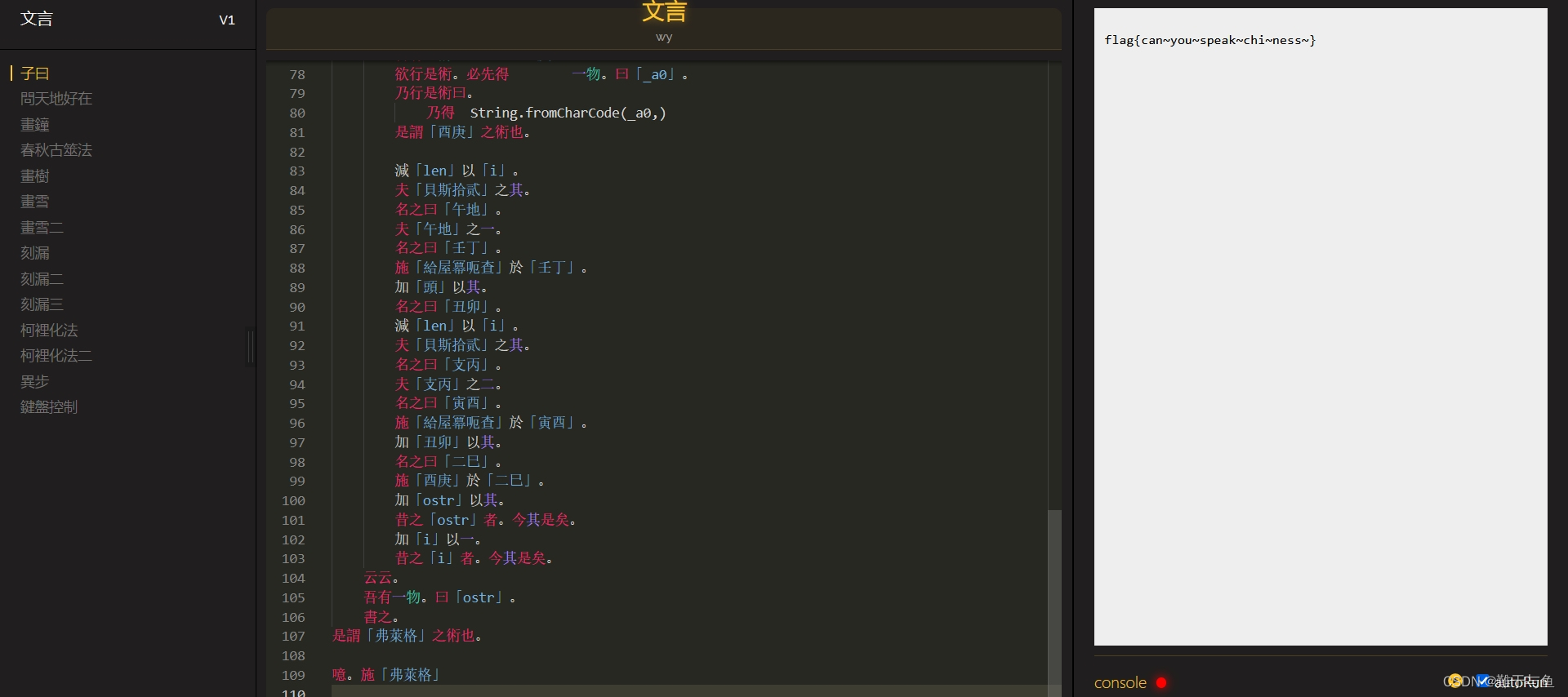The height and width of the screenshot is (697, 1568).
Task: Click the wy file extension label
Action: point(664,38)
